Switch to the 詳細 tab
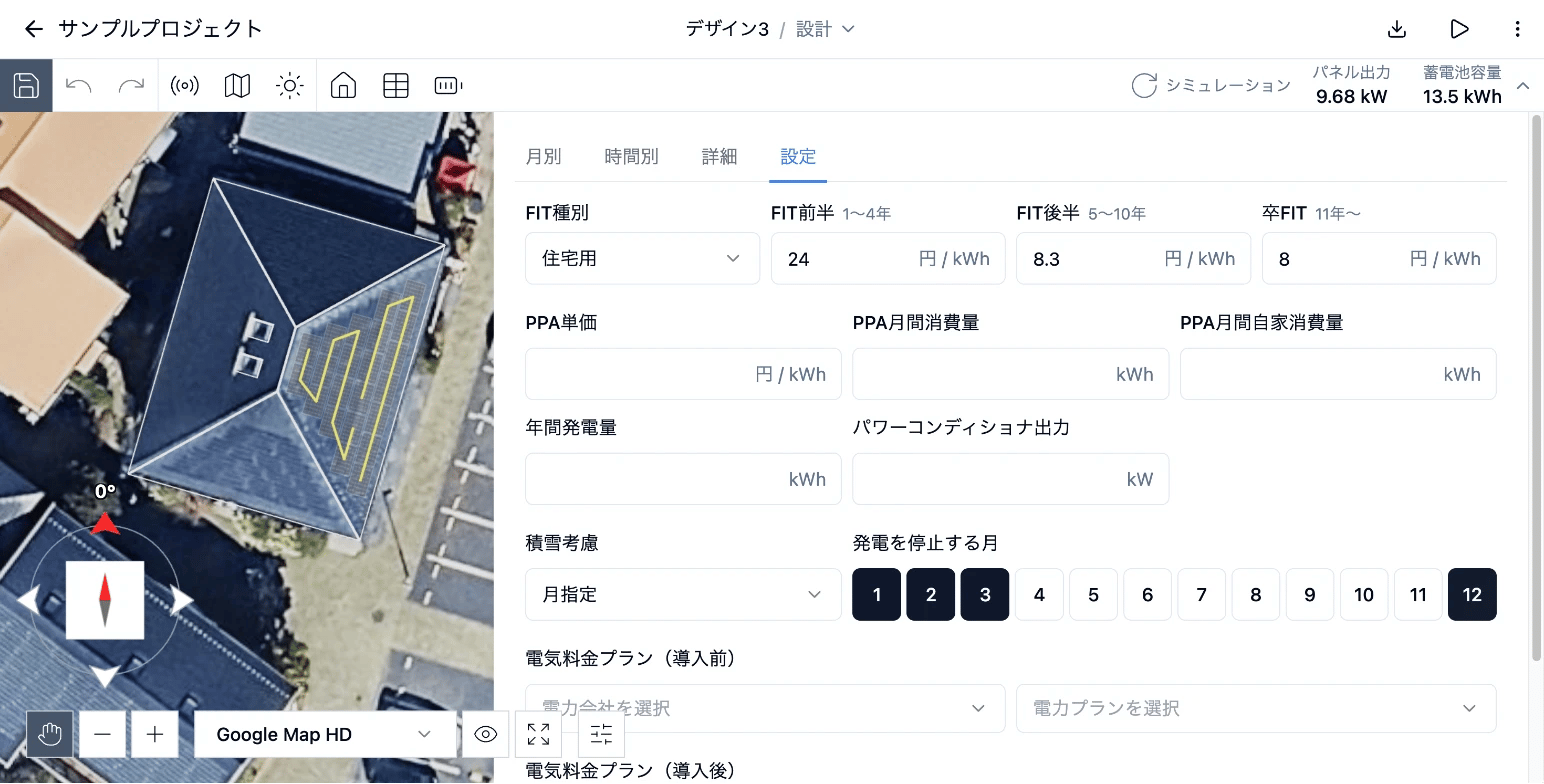This screenshot has width=1544, height=784. pyautogui.click(x=719, y=156)
